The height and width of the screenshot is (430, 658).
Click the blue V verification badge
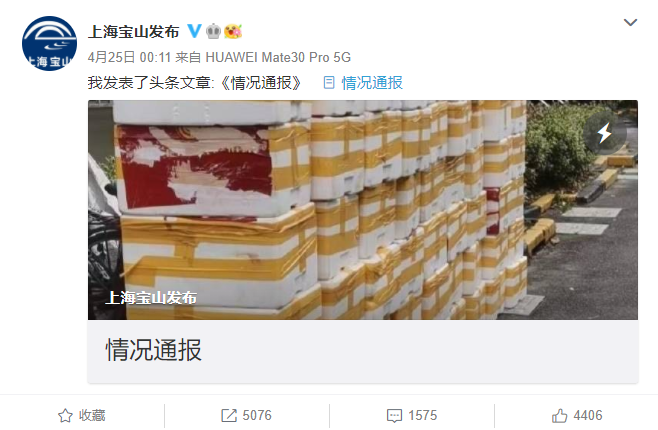click(x=194, y=31)
